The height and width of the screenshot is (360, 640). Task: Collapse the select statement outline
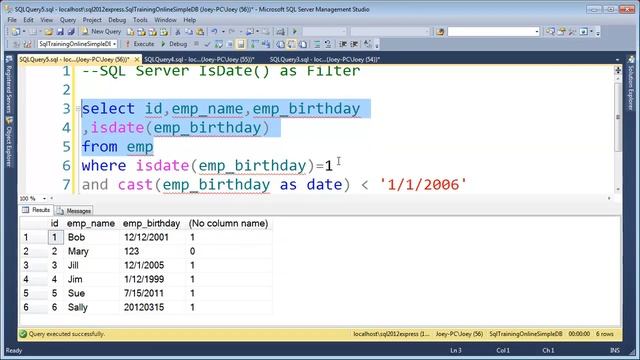(x=78, y=109)
